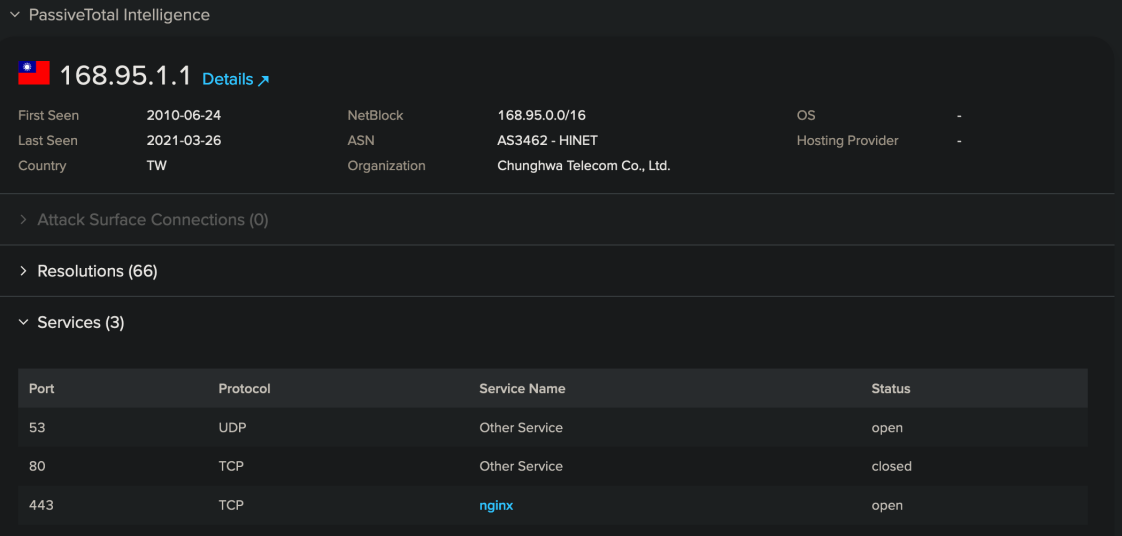Open the nginx service link
This screenshot has width=1122, height=536.
496,505
